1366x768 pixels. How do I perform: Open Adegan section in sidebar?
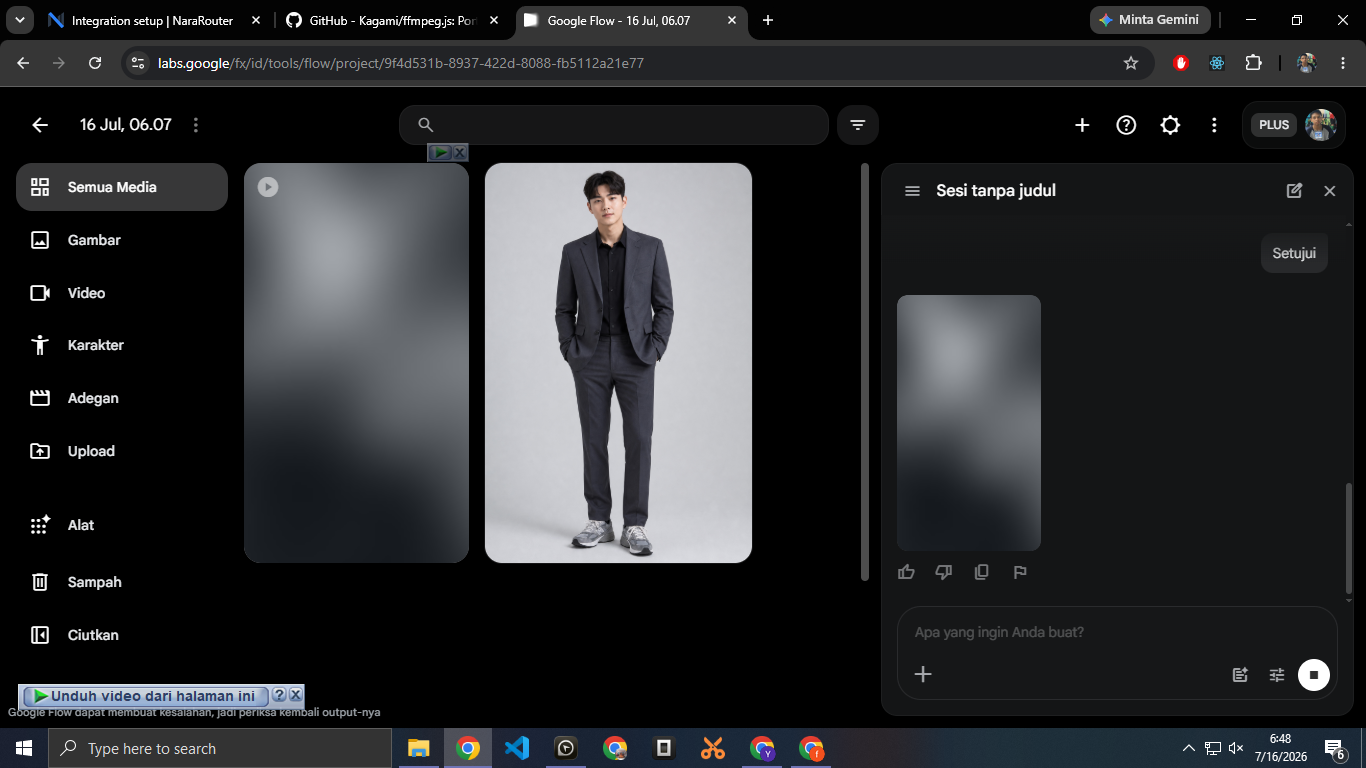[122, 398]
